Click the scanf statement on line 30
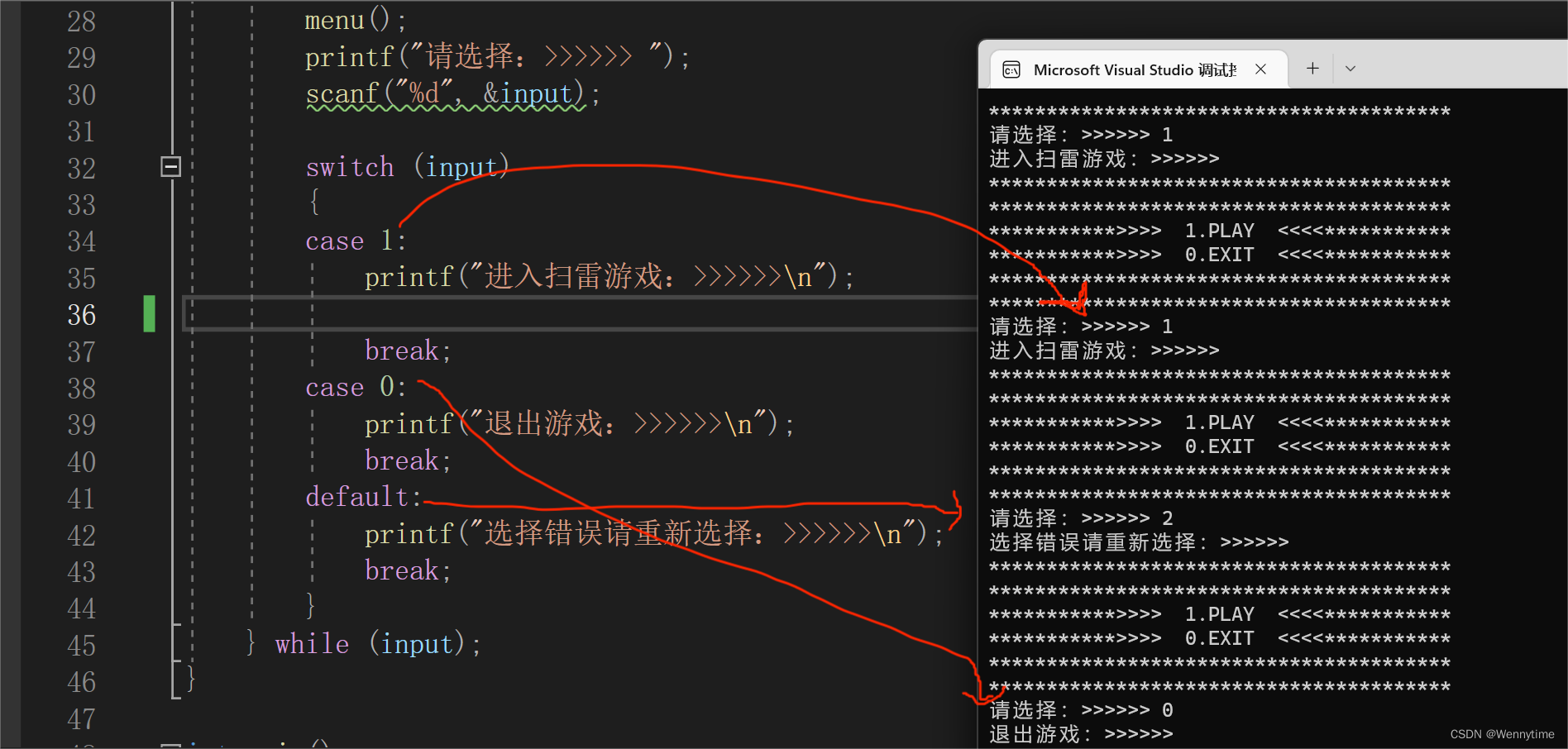 [452, 93]
